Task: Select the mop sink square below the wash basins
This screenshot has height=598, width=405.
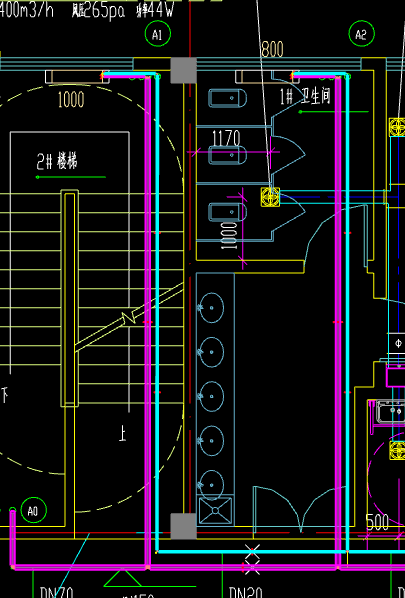Action: (x=215, y=511)
